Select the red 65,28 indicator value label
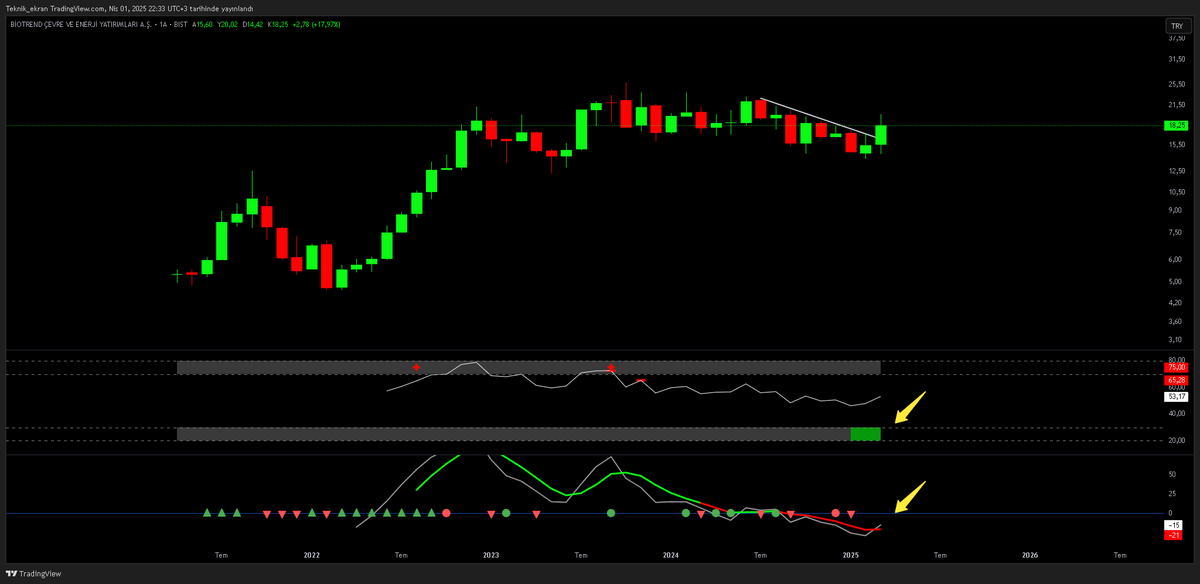The width and height of the screenshot is (1200, 584). tap(1176, 381)
